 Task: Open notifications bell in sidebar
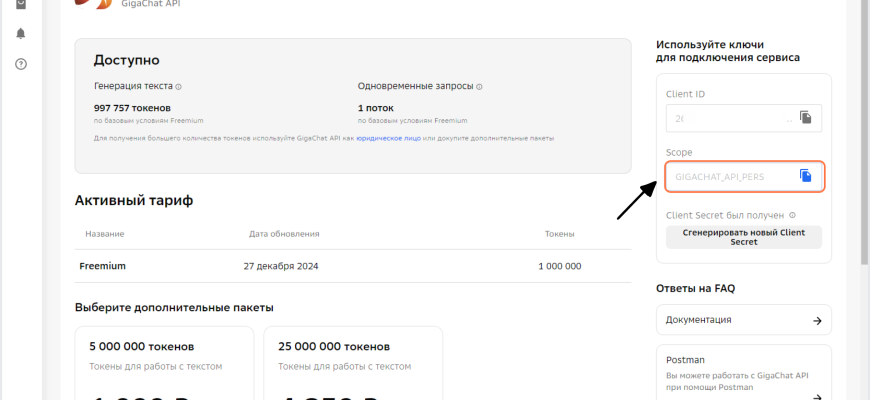coord(21,33)
